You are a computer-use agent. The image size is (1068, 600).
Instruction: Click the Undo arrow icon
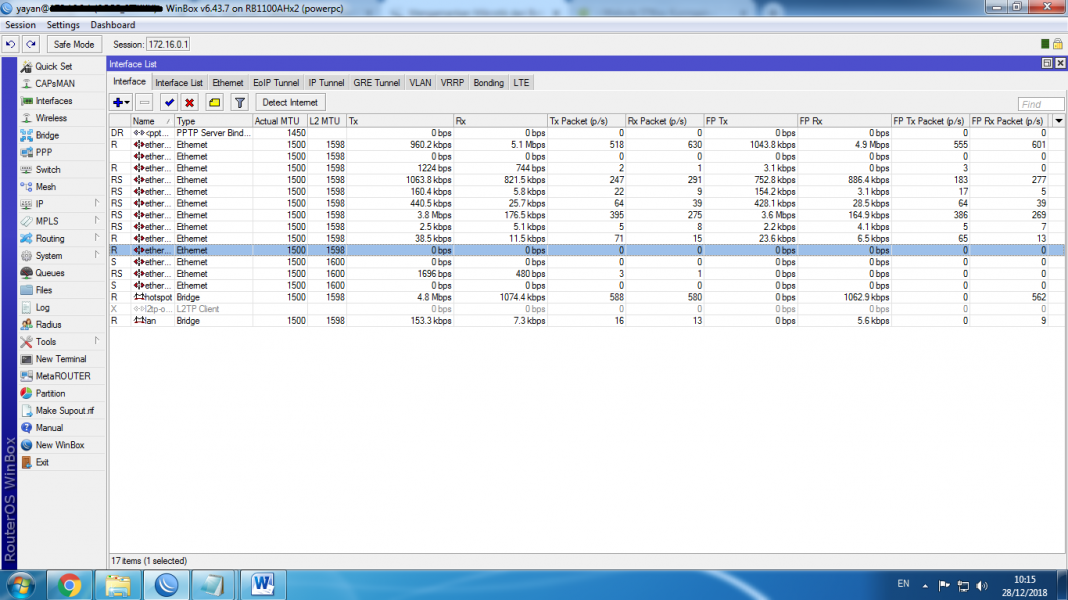(10, 44)
